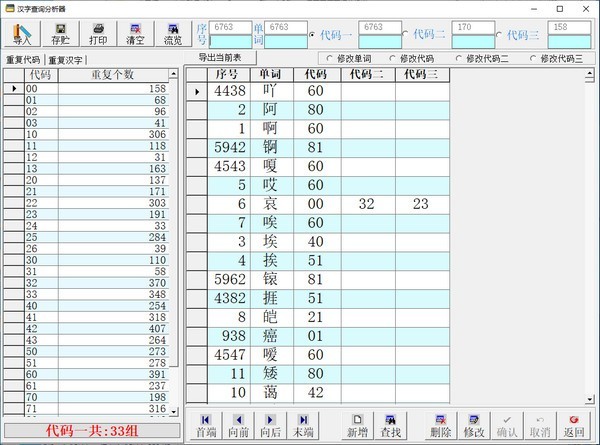Select table row with 序号 4382
Image resolution: width=600 pixels, height=445 pixels.
(x=318, y=298)
